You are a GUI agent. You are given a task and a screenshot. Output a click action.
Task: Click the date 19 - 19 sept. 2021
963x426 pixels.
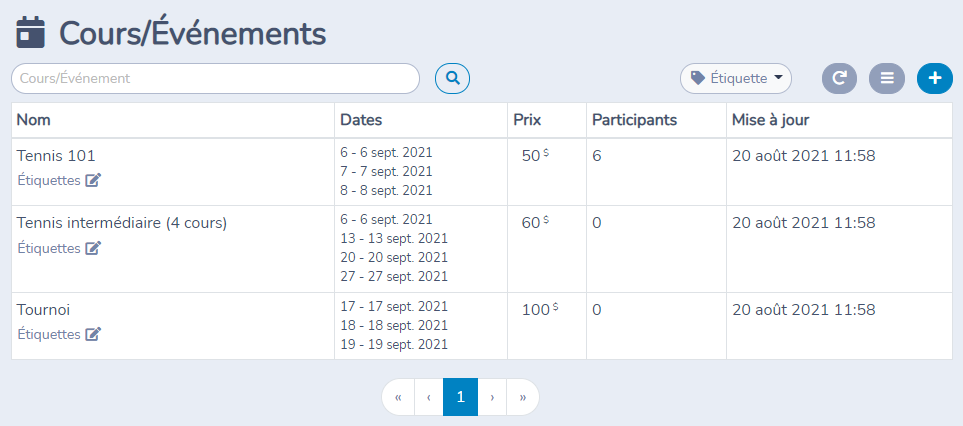click(394, 344)
